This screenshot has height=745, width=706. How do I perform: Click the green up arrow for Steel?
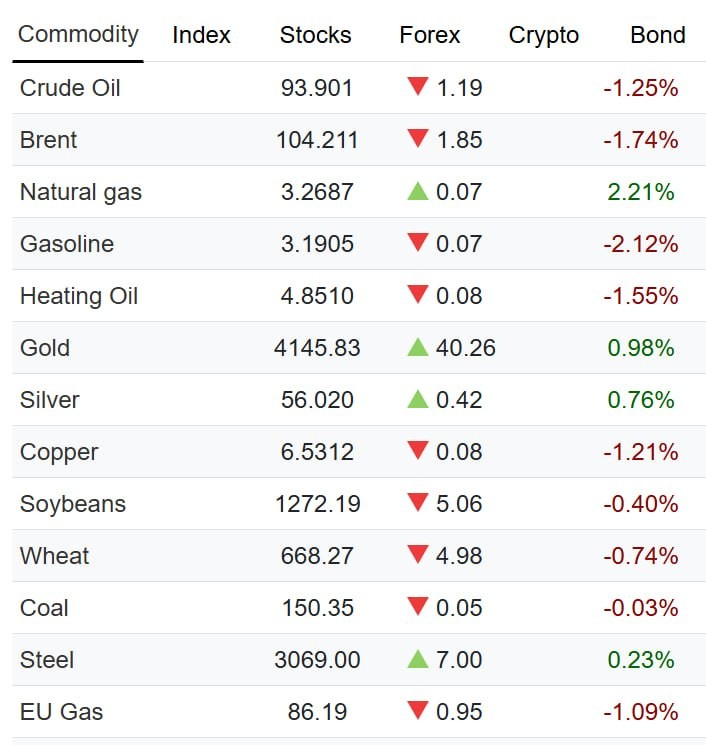click(418, 659)
